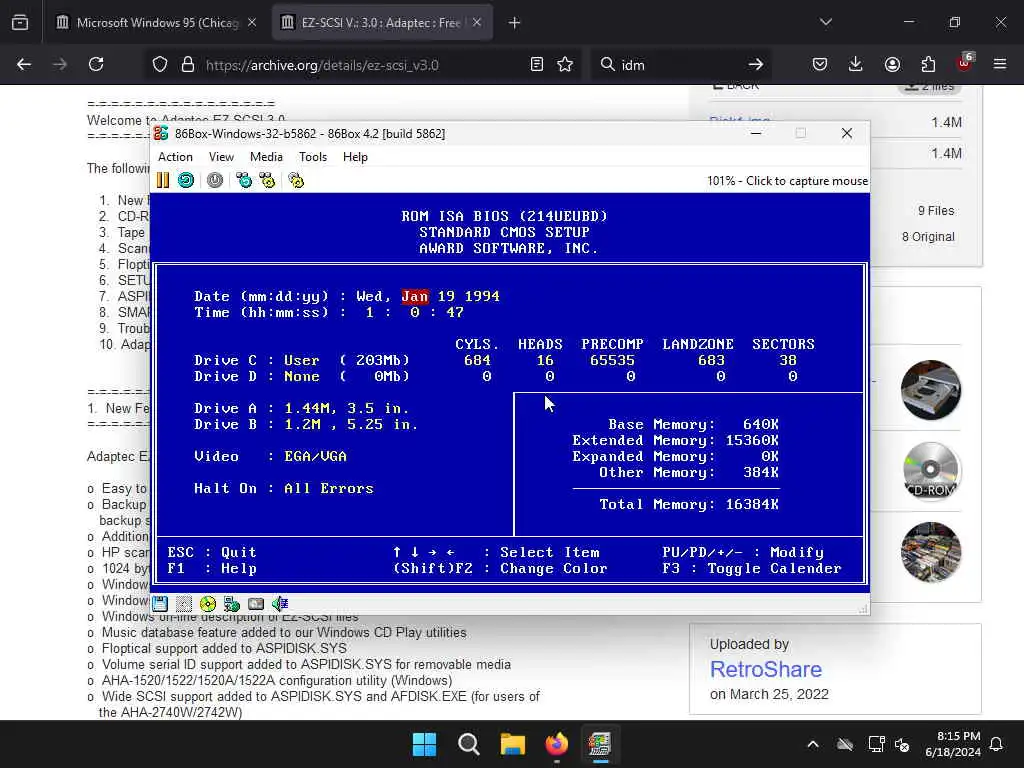Screen dimensions: 1024x768
Task: Click the site padlock icon
Action: [188, 65]
